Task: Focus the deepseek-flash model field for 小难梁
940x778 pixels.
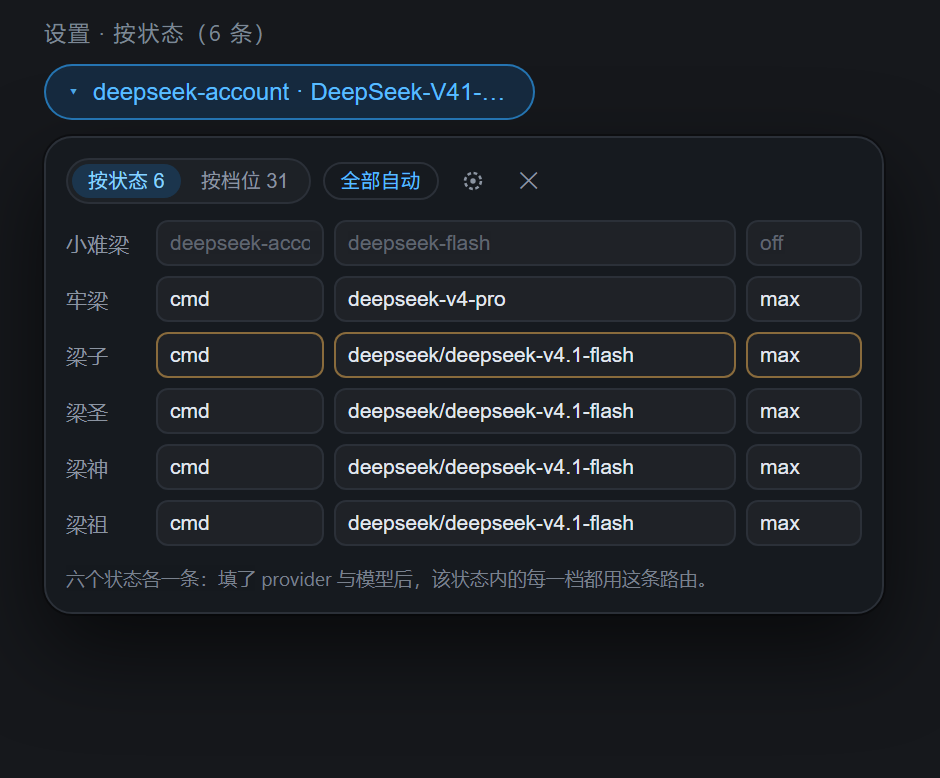Action: 535,243
